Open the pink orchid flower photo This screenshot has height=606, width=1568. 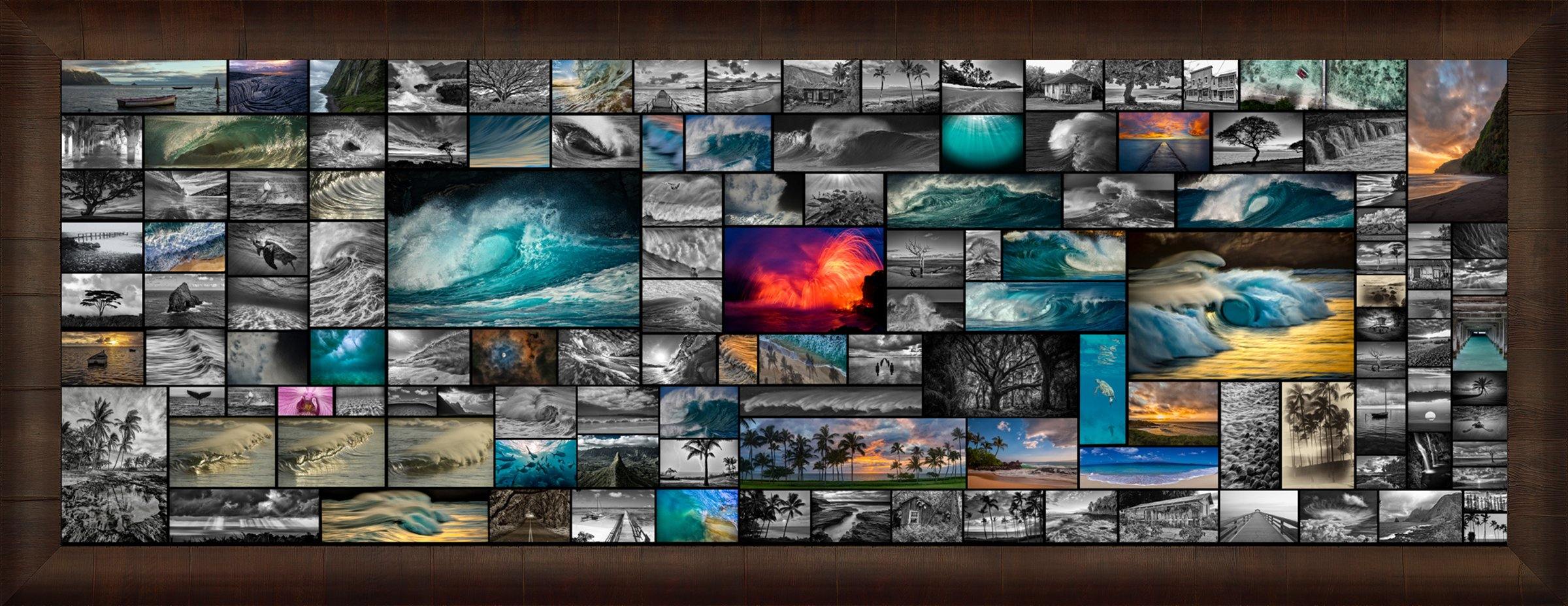(x=305, y=401)
